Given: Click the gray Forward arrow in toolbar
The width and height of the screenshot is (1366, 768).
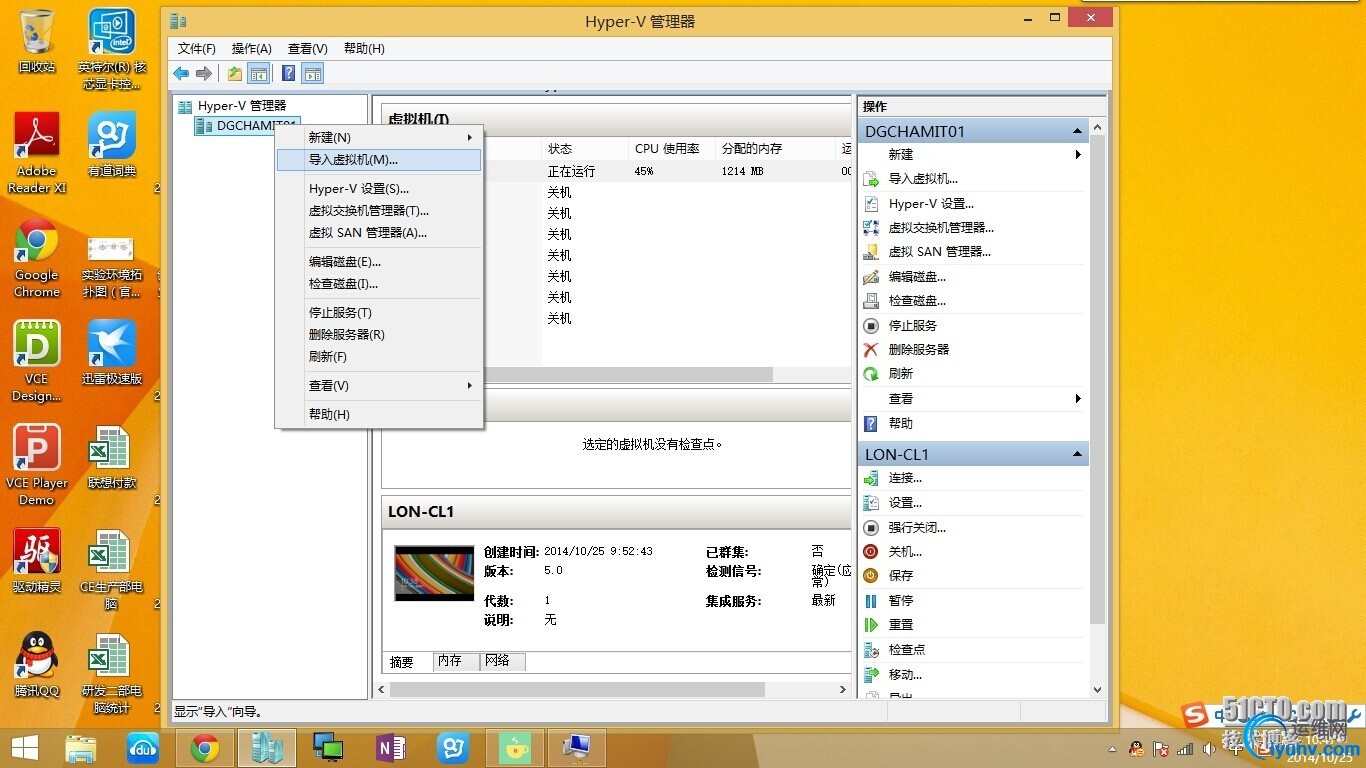Looking at the screenshot, I should tap(204, 73).
